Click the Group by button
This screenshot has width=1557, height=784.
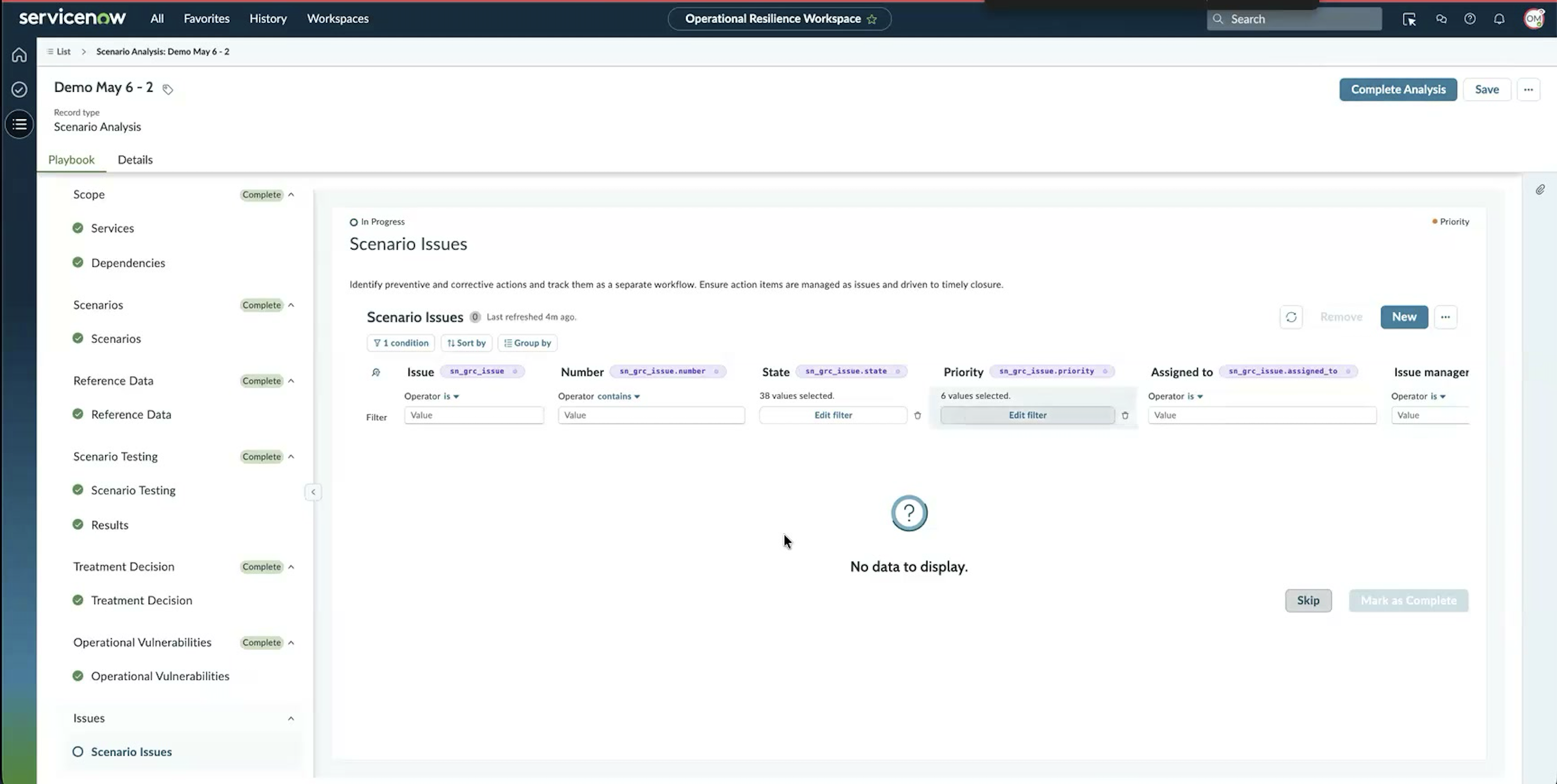[x=528, y=344]
